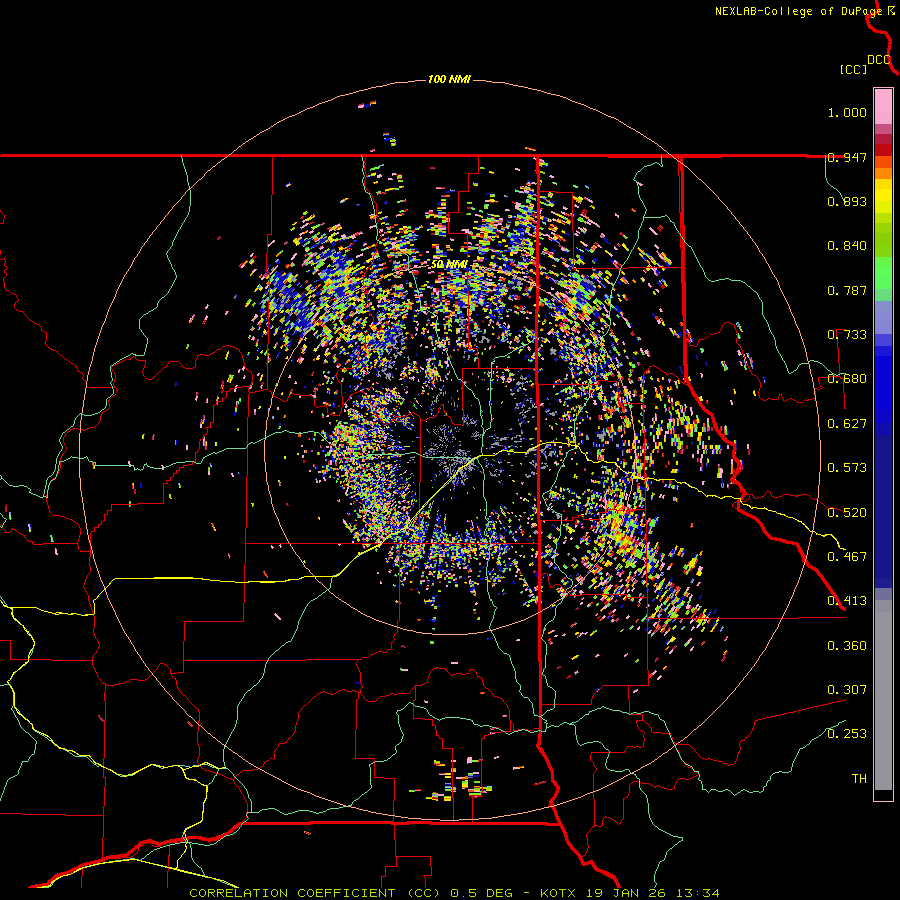Pick the dark navy color bar segment

coord(883,511)
